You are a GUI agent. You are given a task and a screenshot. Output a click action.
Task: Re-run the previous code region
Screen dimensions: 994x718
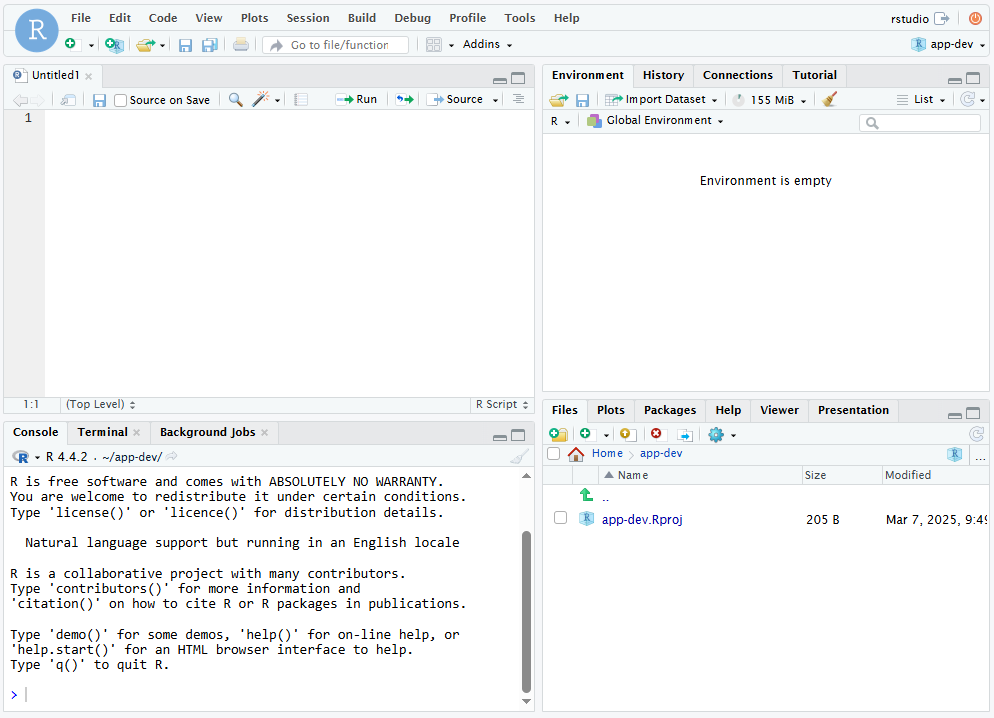[404, 99]
